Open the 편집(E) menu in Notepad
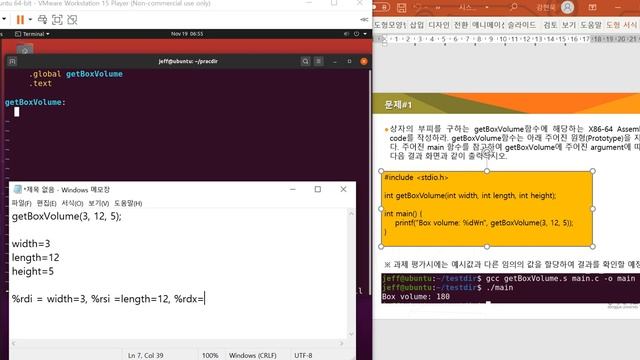The image size is (640, 360). coord(47,203)
